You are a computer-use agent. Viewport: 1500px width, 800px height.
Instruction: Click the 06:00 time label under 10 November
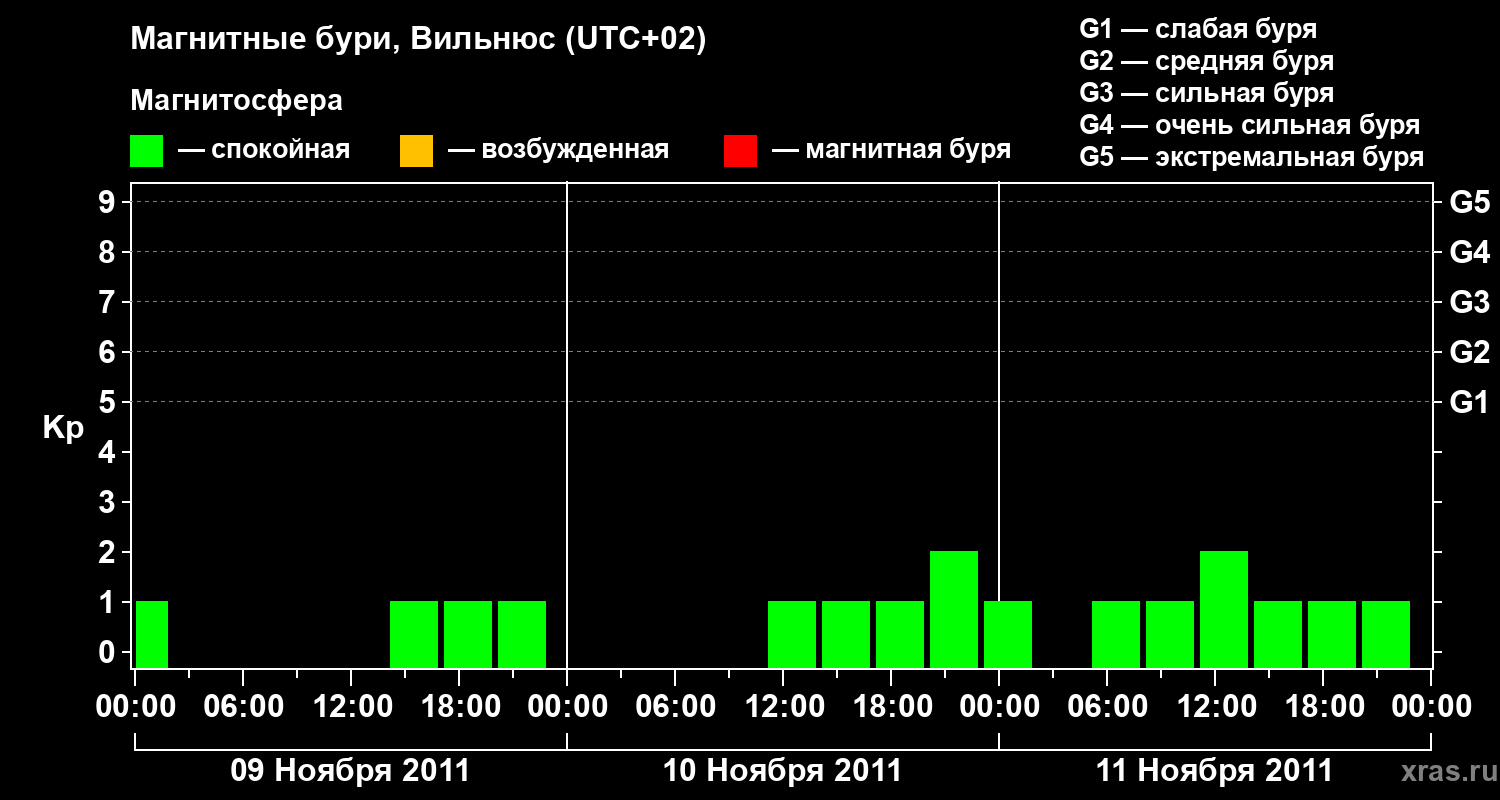(x=675, y=707)
